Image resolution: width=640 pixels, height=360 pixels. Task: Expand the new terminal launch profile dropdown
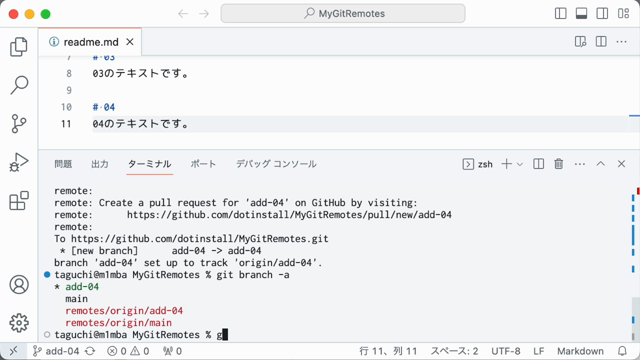[x=520, y=164]
